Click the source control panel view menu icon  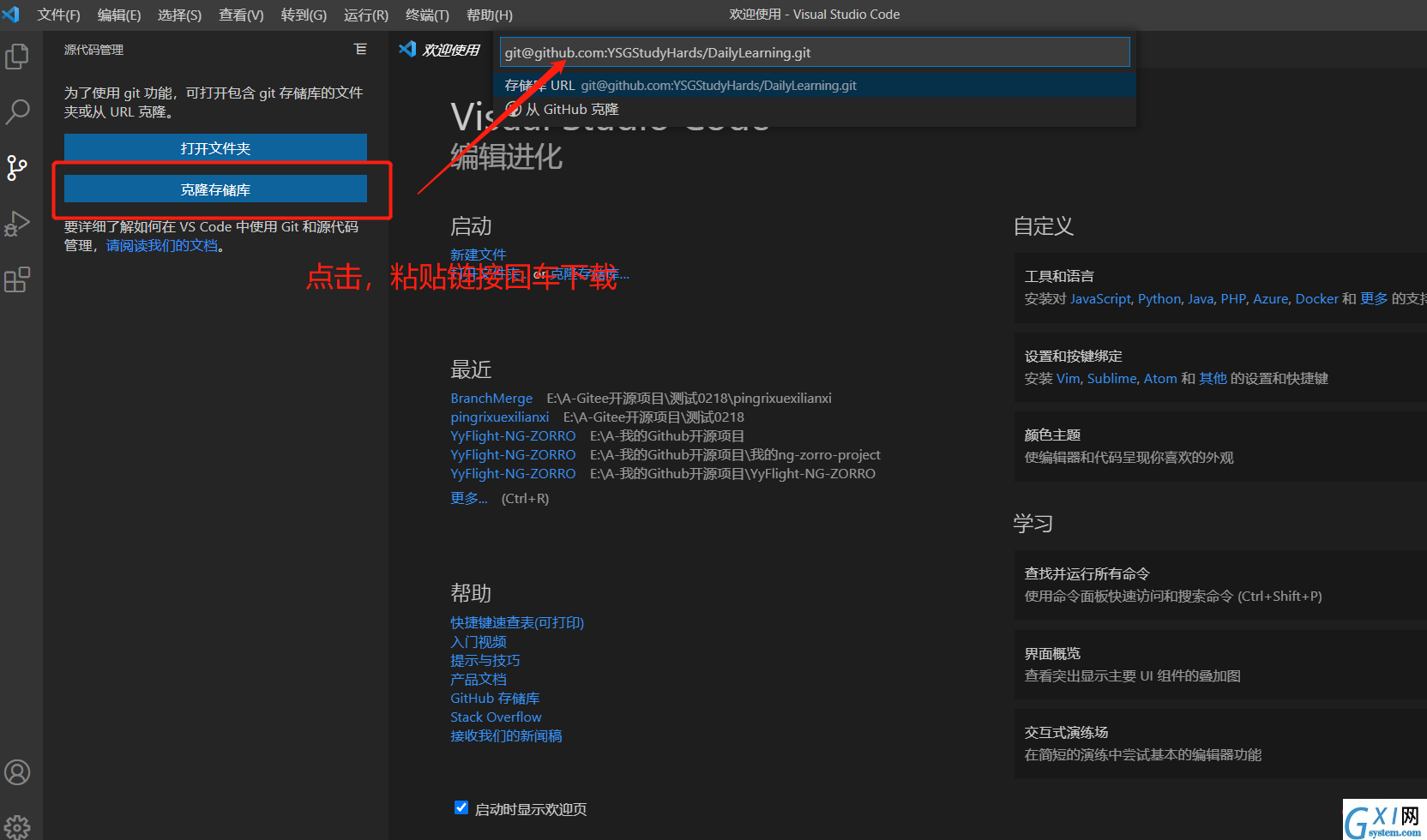[x=360, y=50]
